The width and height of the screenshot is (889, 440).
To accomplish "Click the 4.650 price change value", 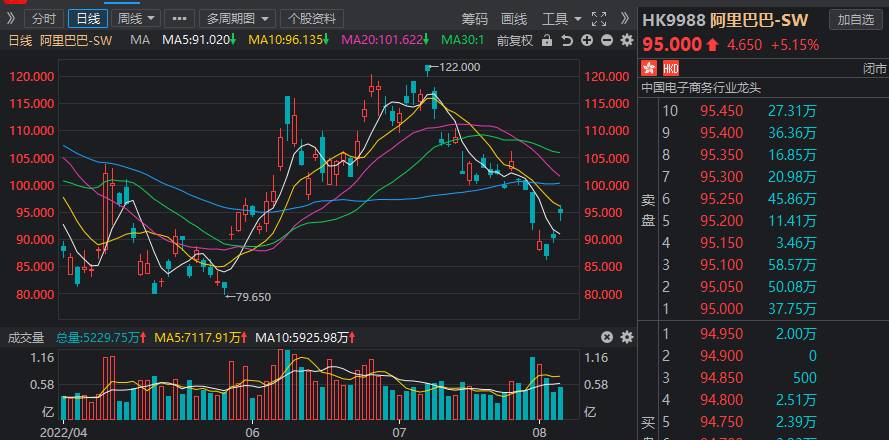I will (743, 45).
